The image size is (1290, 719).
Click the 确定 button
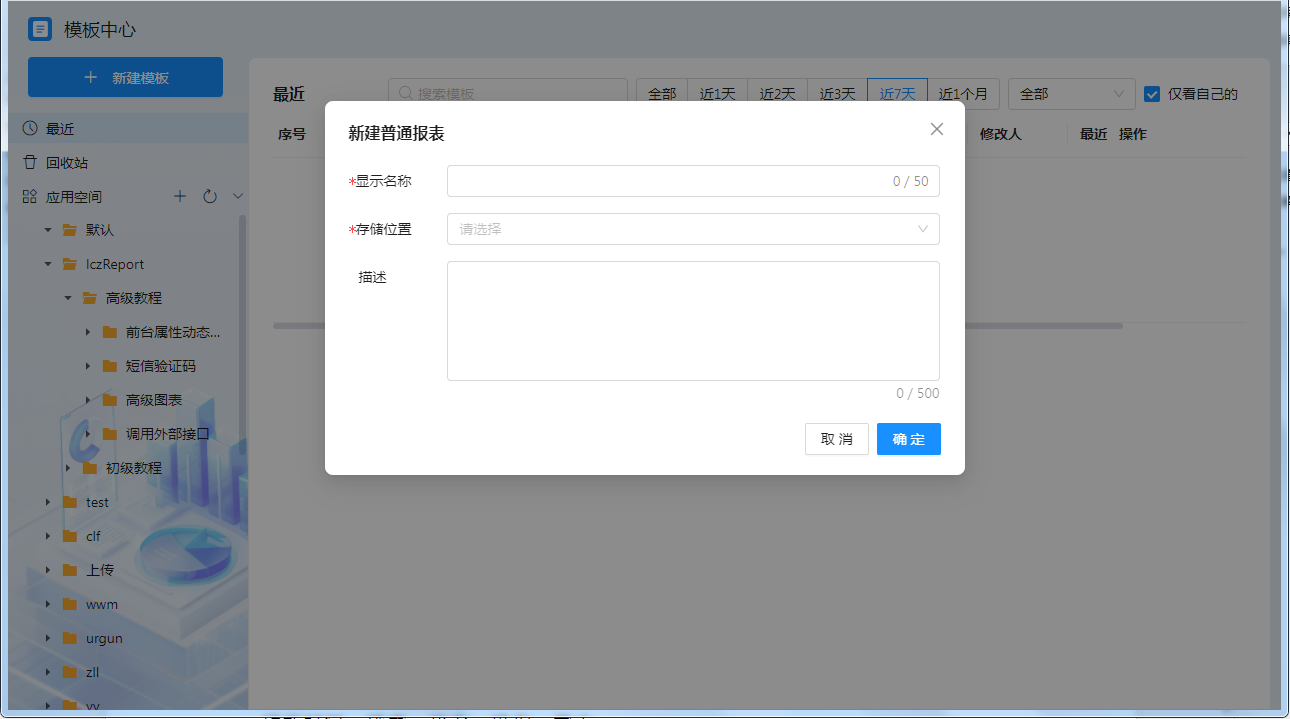click(908, 439)
